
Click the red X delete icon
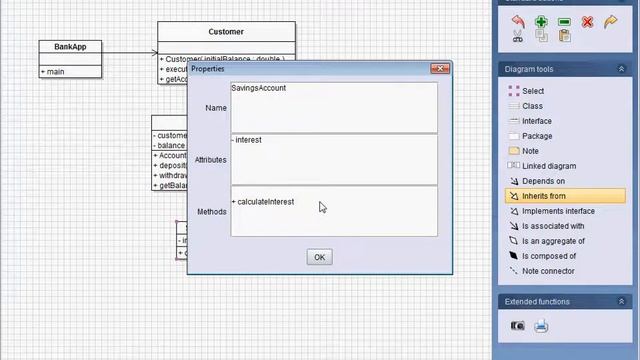pos(587,22)
